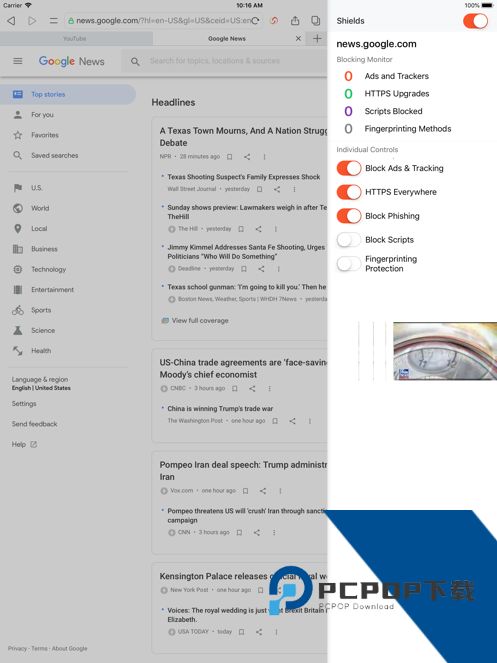Reload the page with refresh icon
Image resolution: width=497 pixels, height=663 pixels.
point(255,21)
